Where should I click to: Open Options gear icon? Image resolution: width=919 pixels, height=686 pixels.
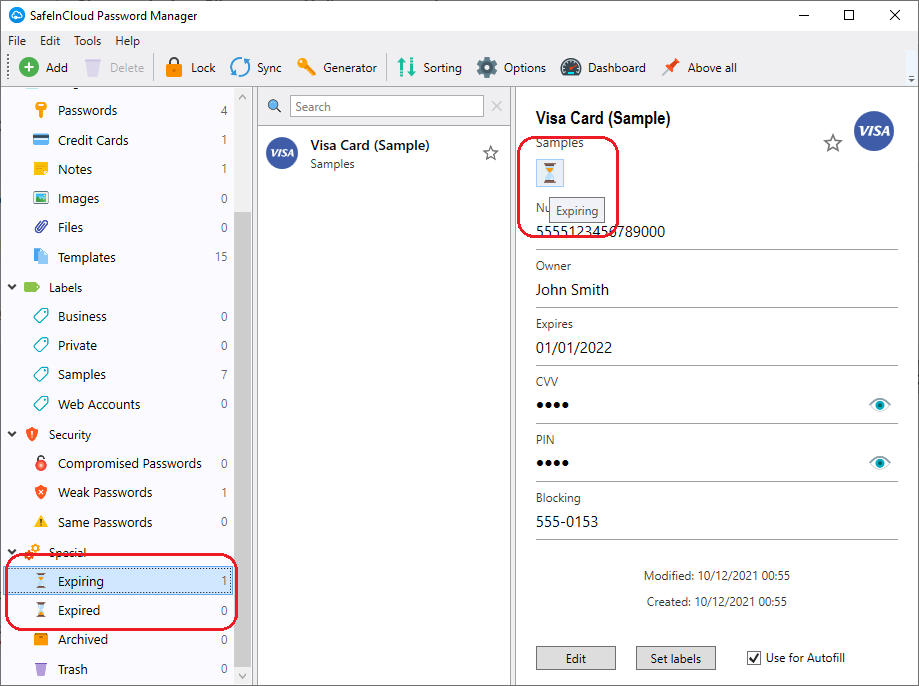coord(486,67)
